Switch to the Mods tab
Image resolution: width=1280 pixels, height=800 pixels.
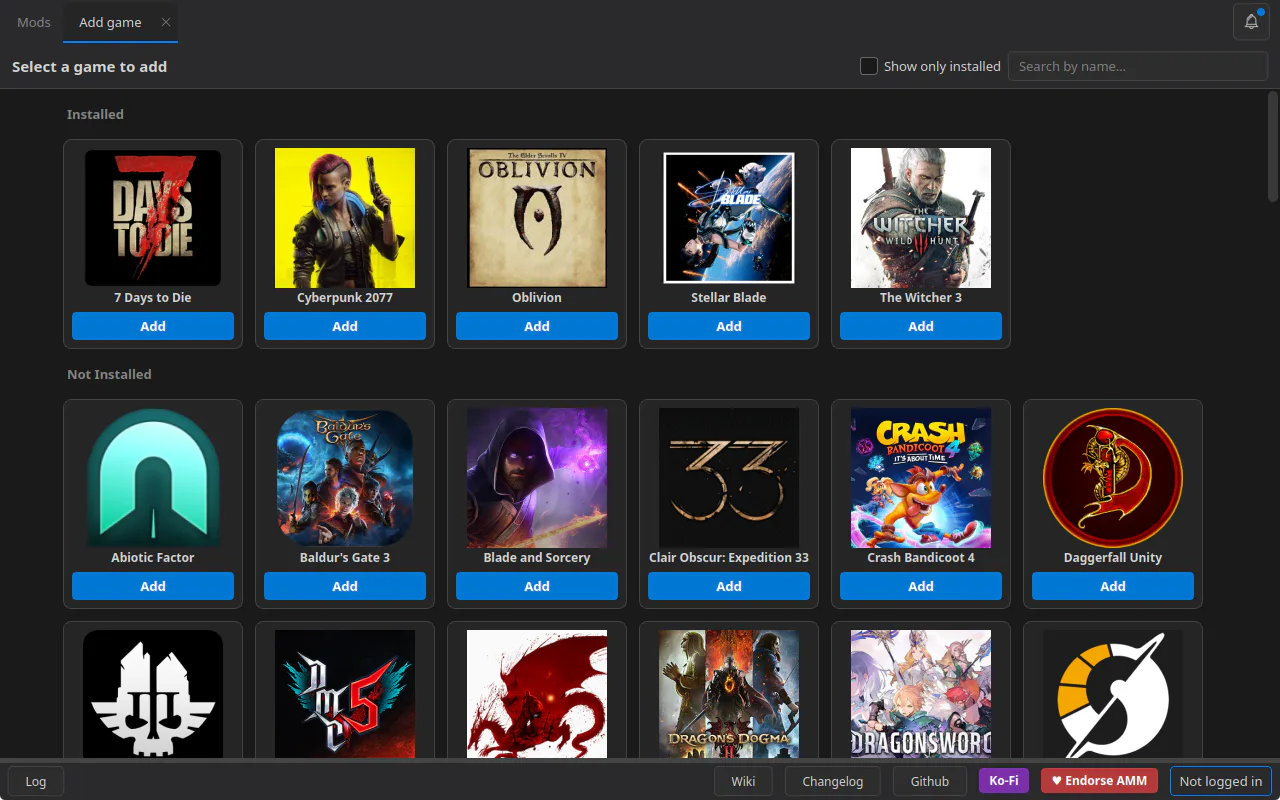[34, 22]
